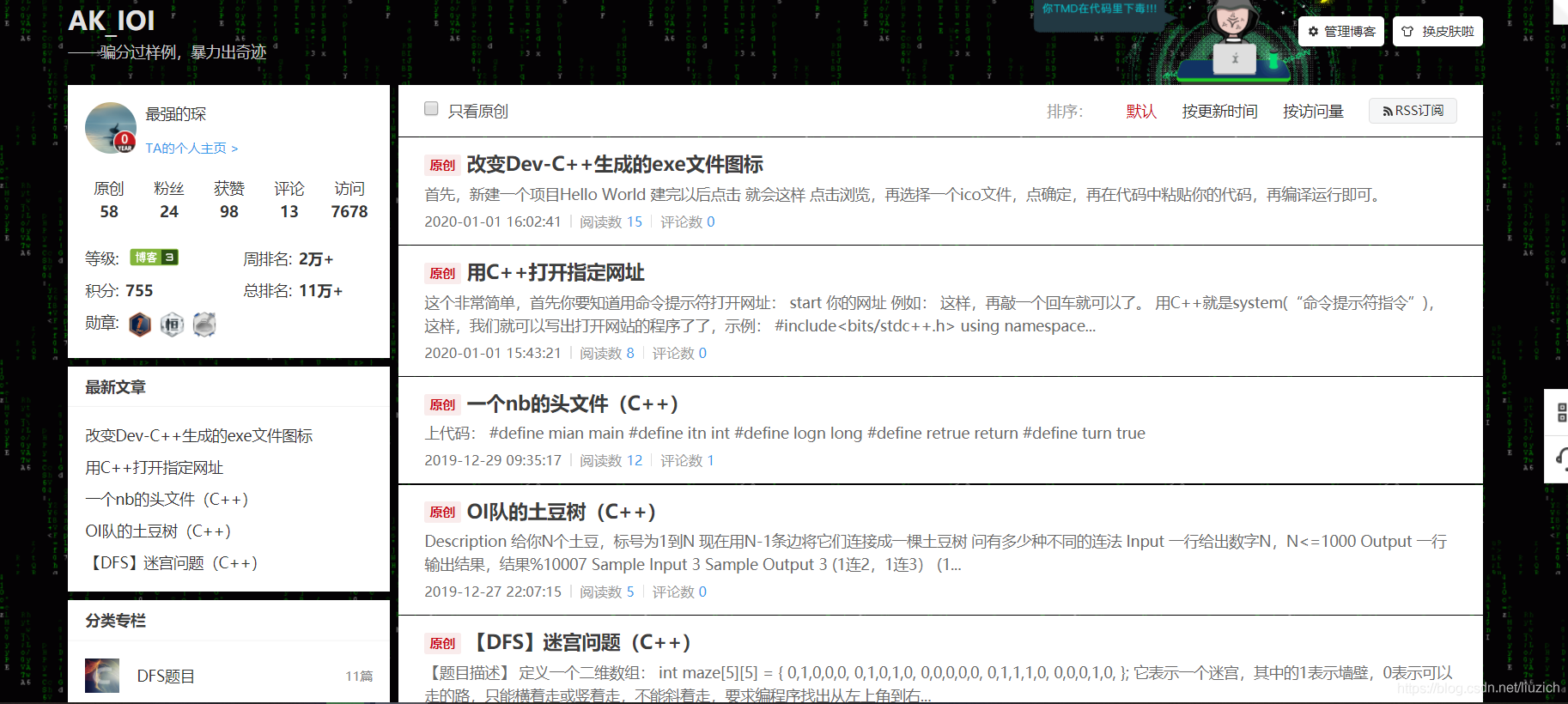Open sidebar latest article 改变Dev-C++生成的exe文件图标

click(199, 436)
